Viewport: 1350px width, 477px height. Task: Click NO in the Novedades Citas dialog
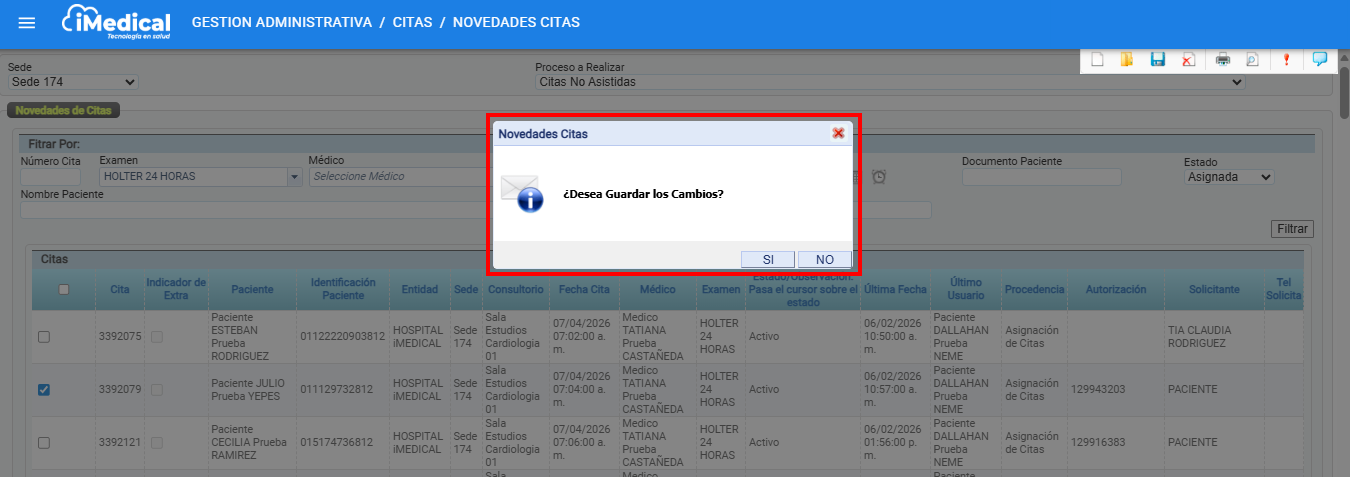[824, 259]
